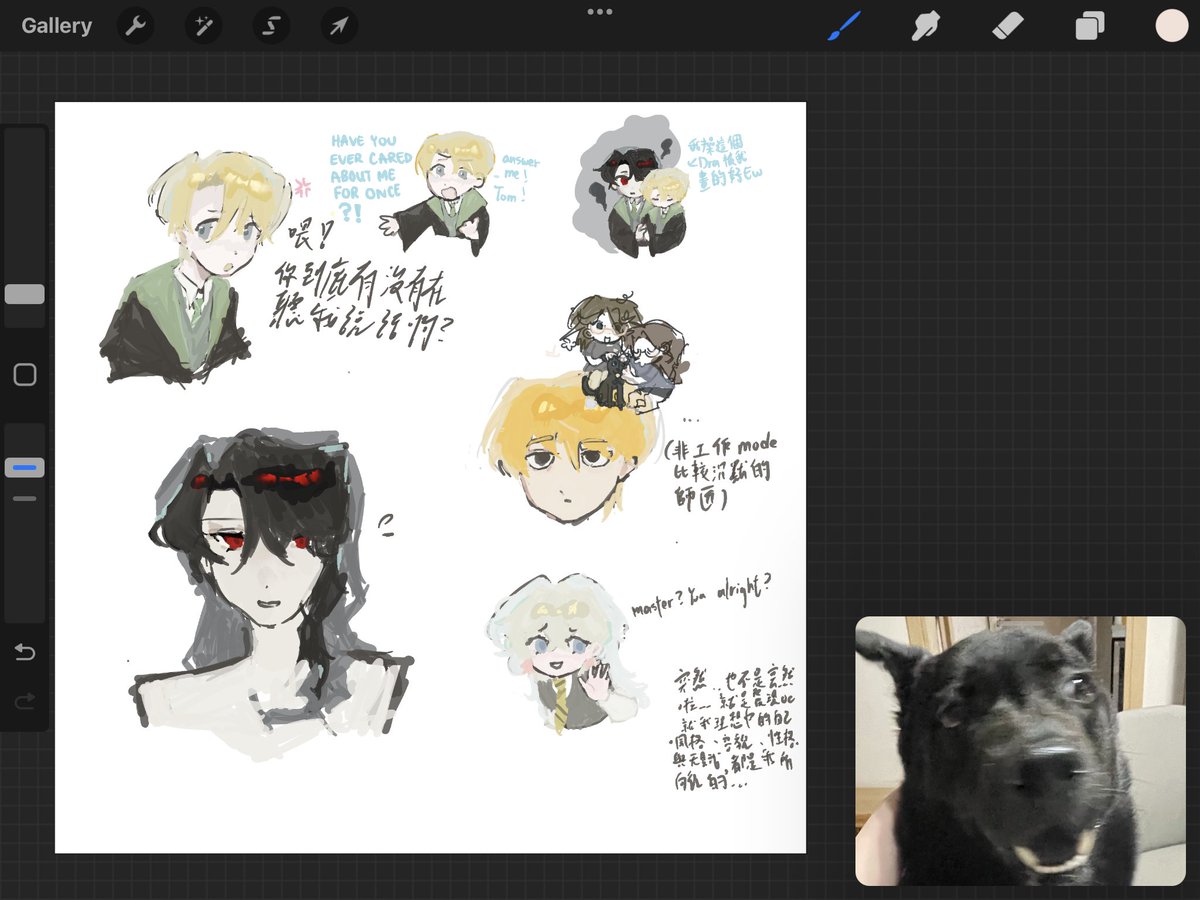Click the brush opacity slider handle

[x=25, y=467]
